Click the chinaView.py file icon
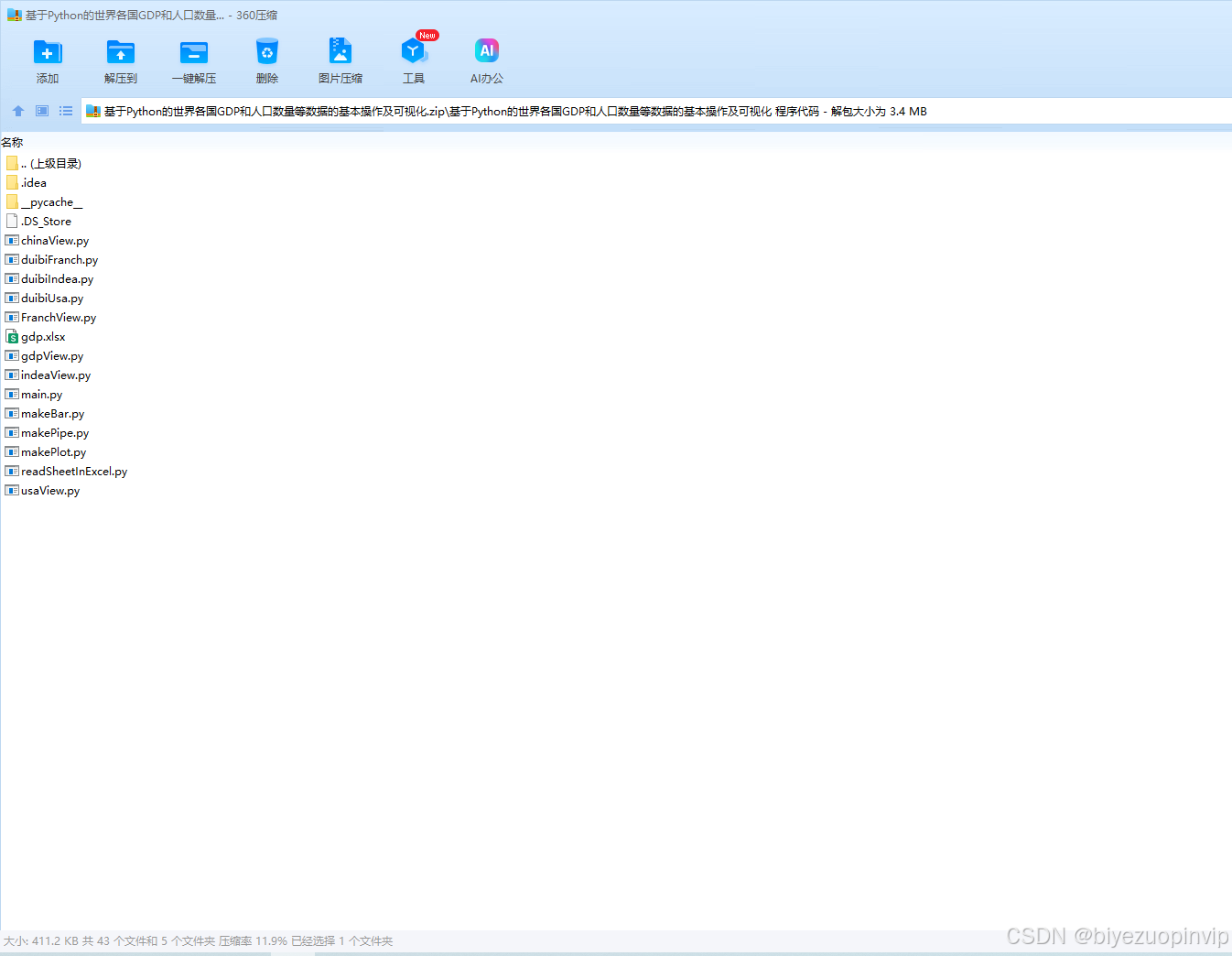The height and width of the screenshot is (956, 1232). (12, 240)
